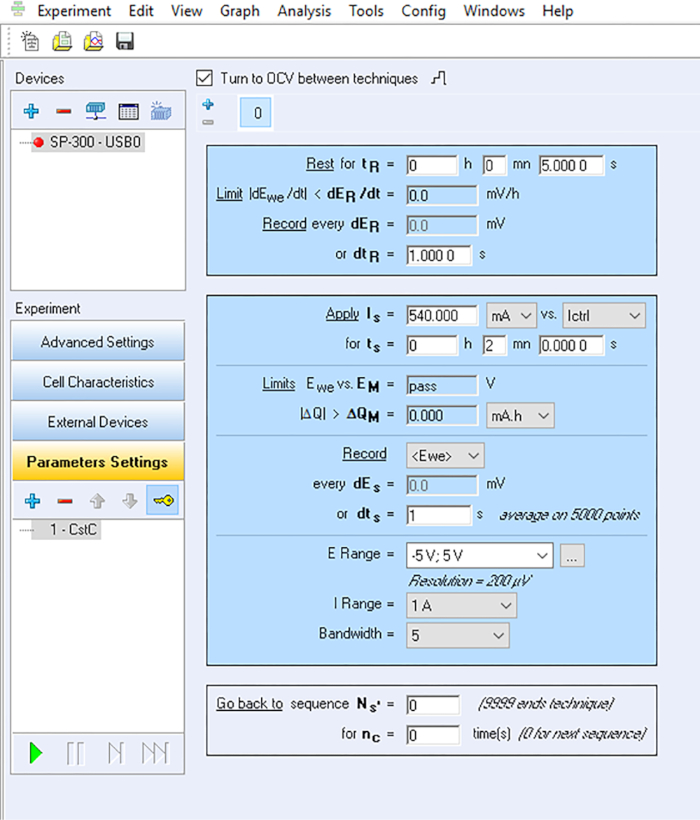Click the New experiment toolbar icon
This screenshot has height=820, width=700.
[x=30, y=41]
